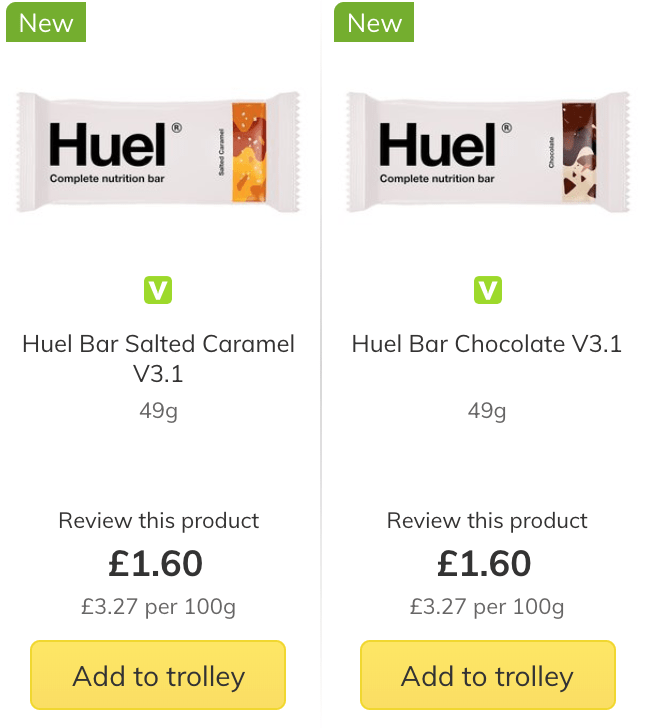Open Huel Bar Chocolate V3.1 title link
Viewport: 648px width, 728px height.
[x=486, y=344]
